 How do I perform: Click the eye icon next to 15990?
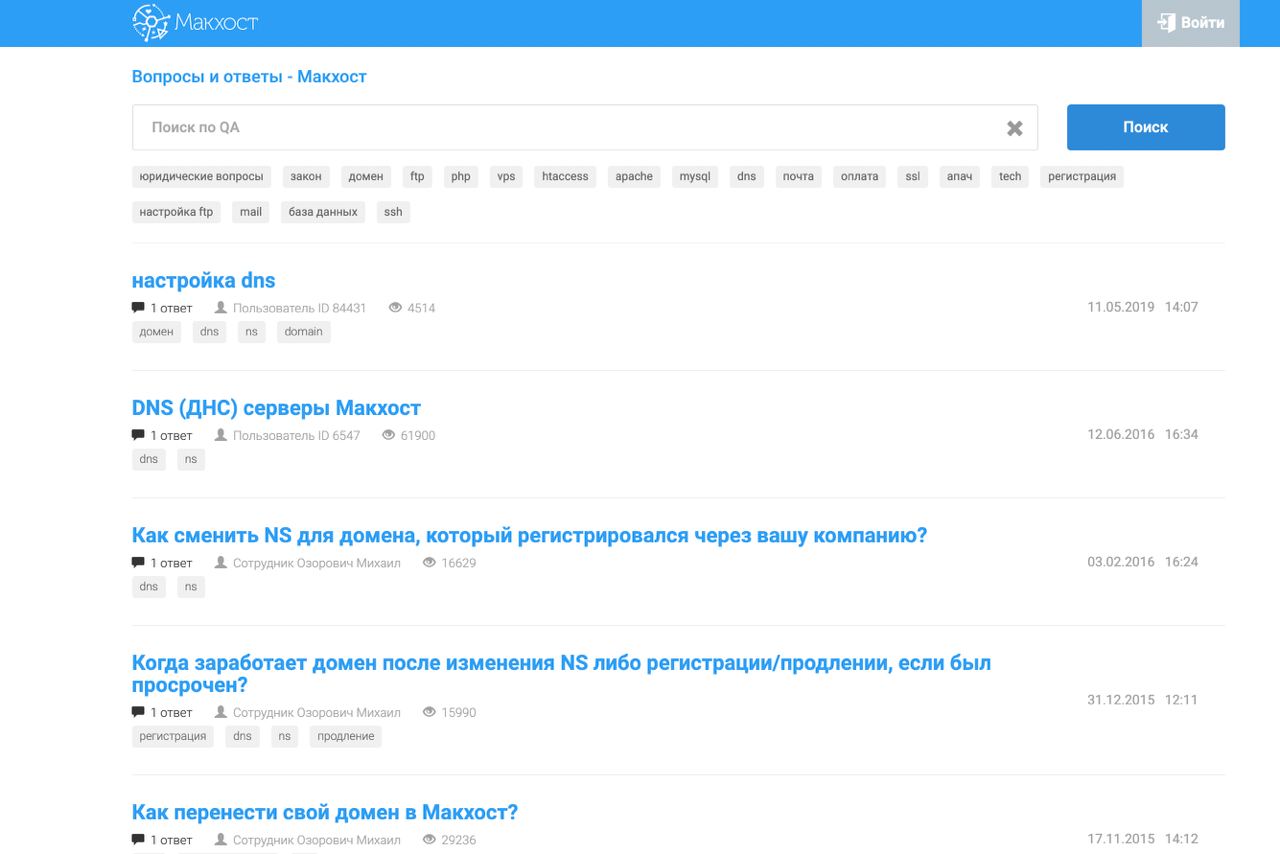point(430,712)
